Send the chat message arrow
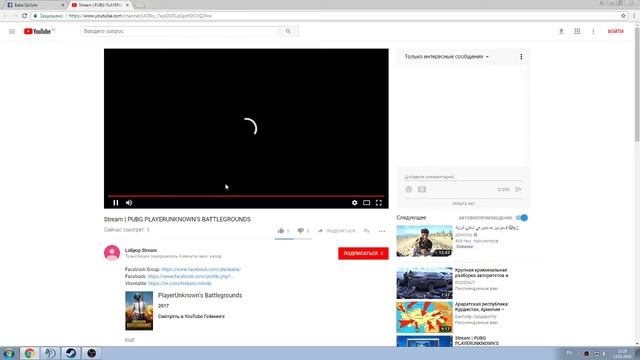640x360 pixels. [x=518, y=189]
